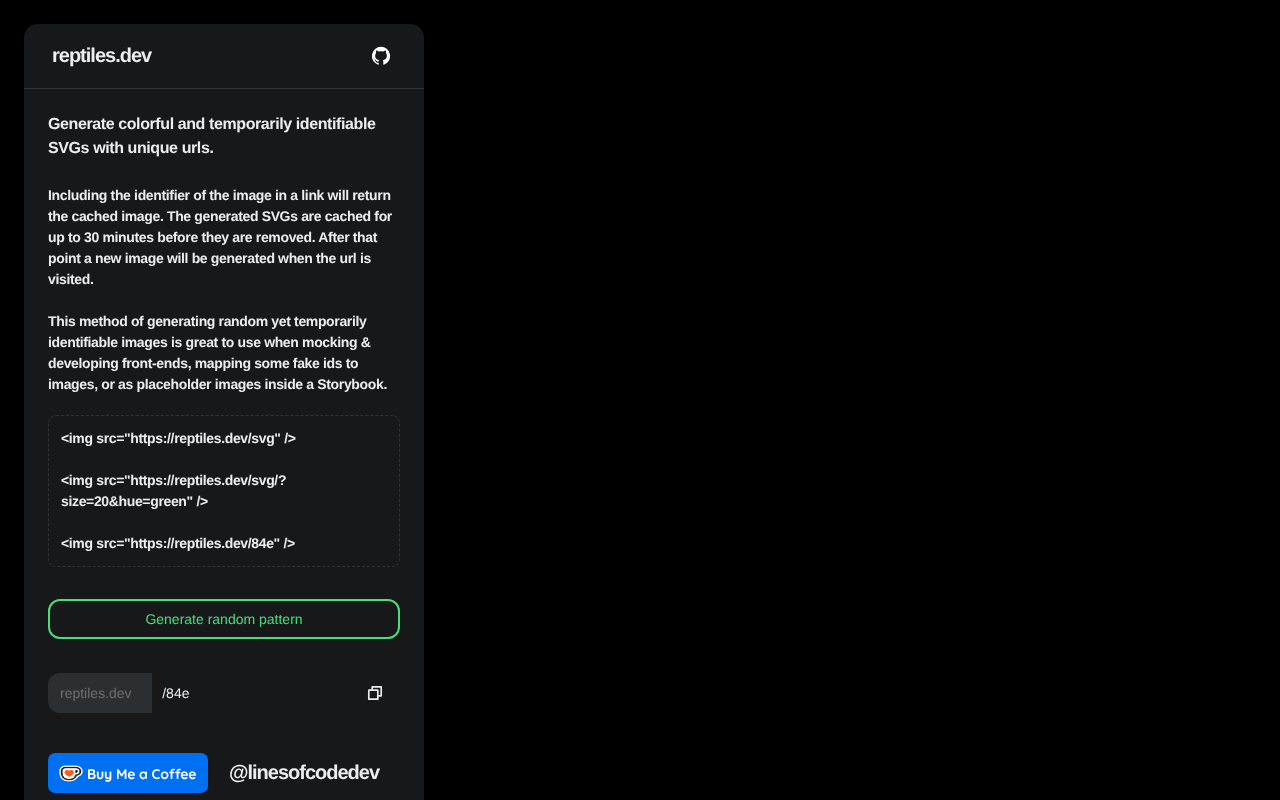Copy the generated URL with copy icon
The width and height of the screenshot is (1280, 800).
coord(375,693)
